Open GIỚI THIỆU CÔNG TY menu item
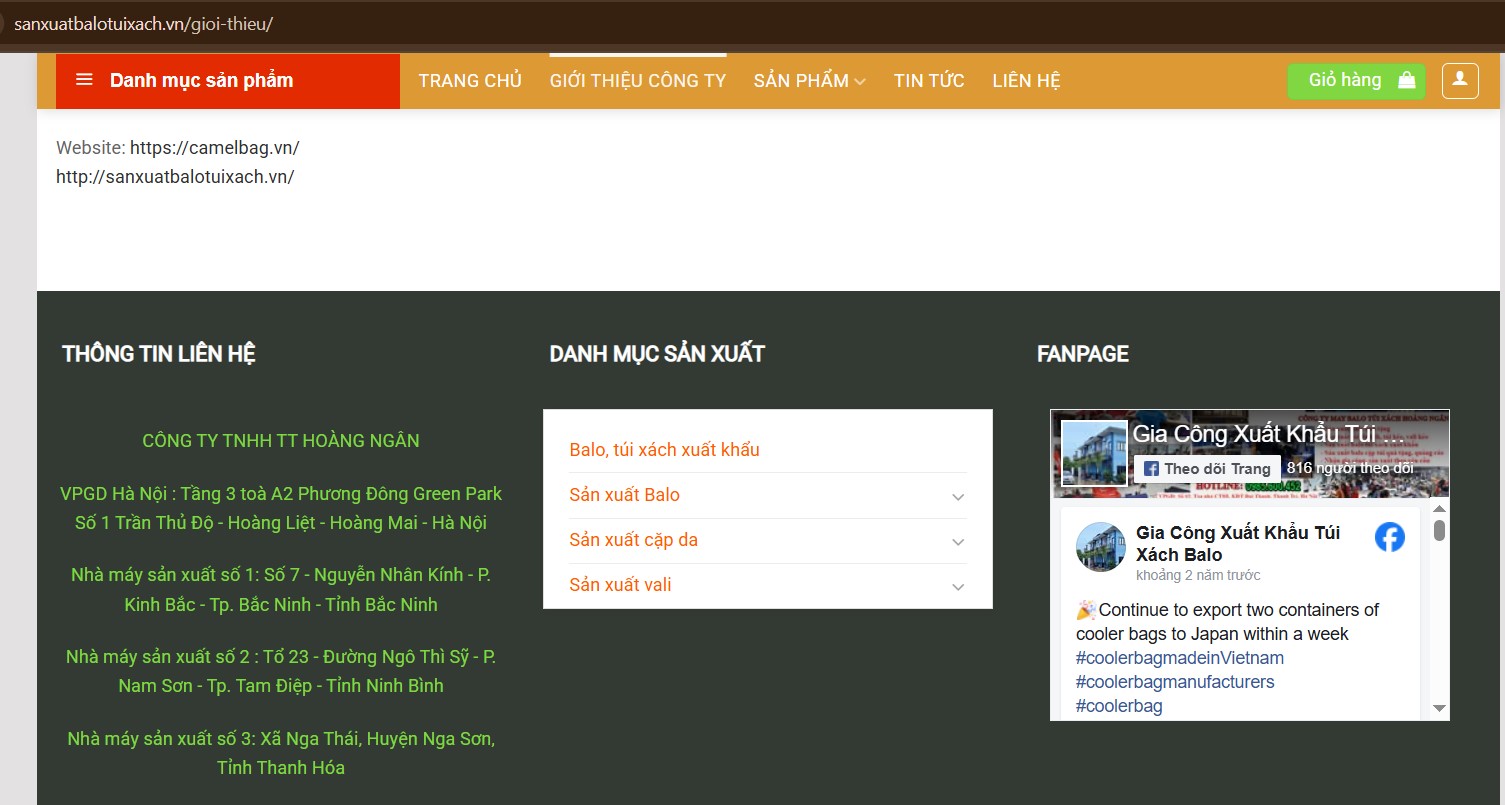Screen dimensions: 1505x805 pyautogui.click(x=638, y=80)
